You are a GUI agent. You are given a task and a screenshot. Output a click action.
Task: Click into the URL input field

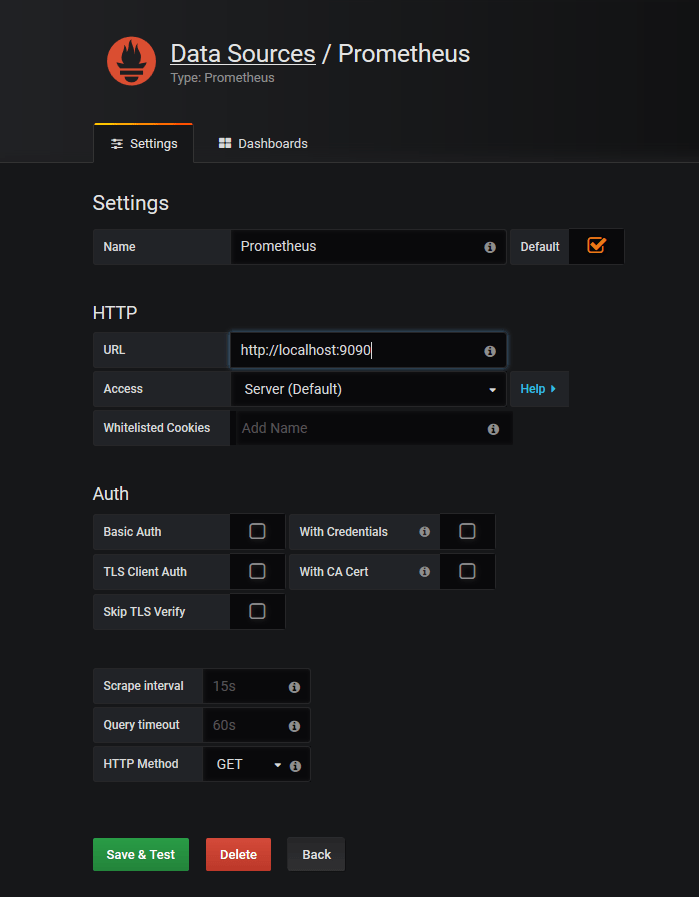(x=368, y=350)
